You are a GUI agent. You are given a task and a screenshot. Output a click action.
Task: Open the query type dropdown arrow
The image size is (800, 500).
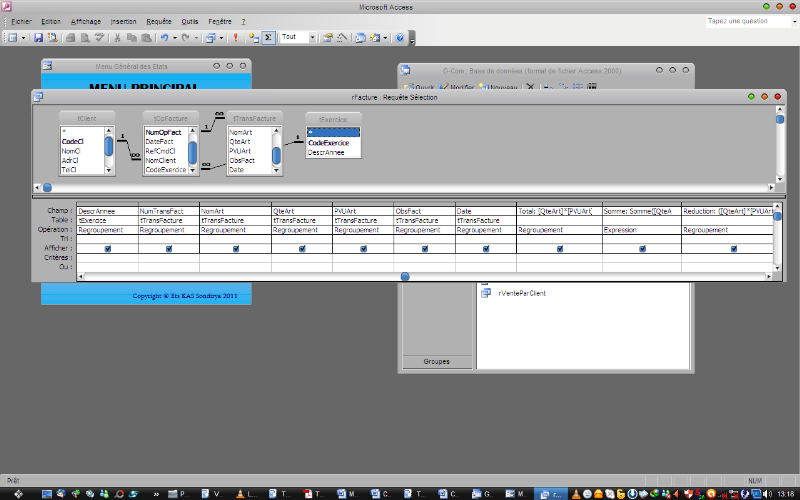[221, 37]
